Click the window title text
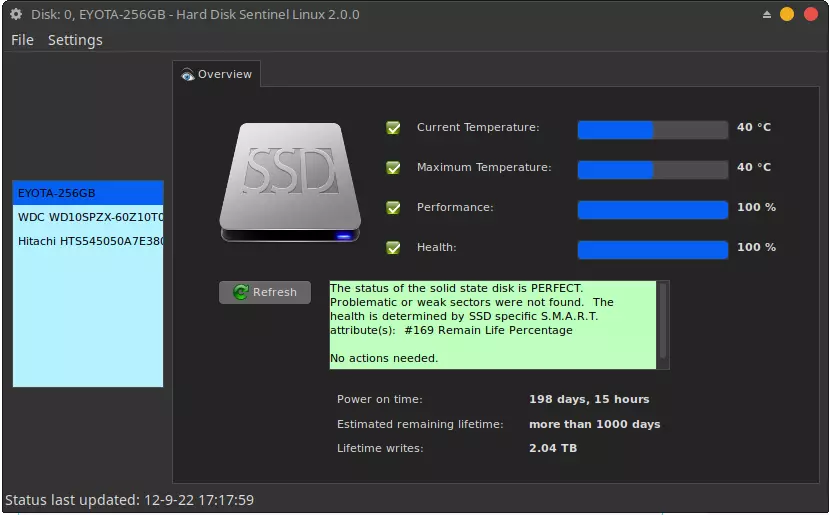 [195, 15]
